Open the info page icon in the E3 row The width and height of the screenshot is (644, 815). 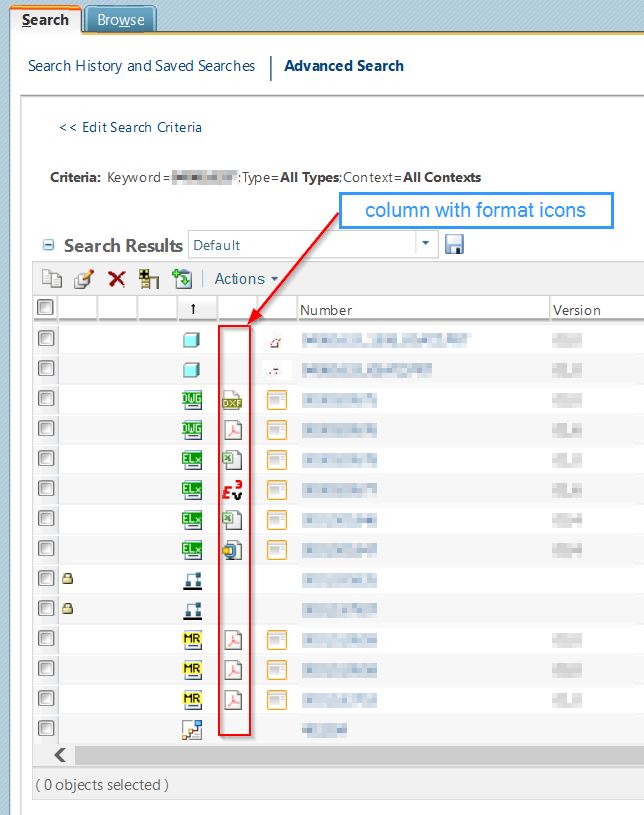tap(277, 490)
